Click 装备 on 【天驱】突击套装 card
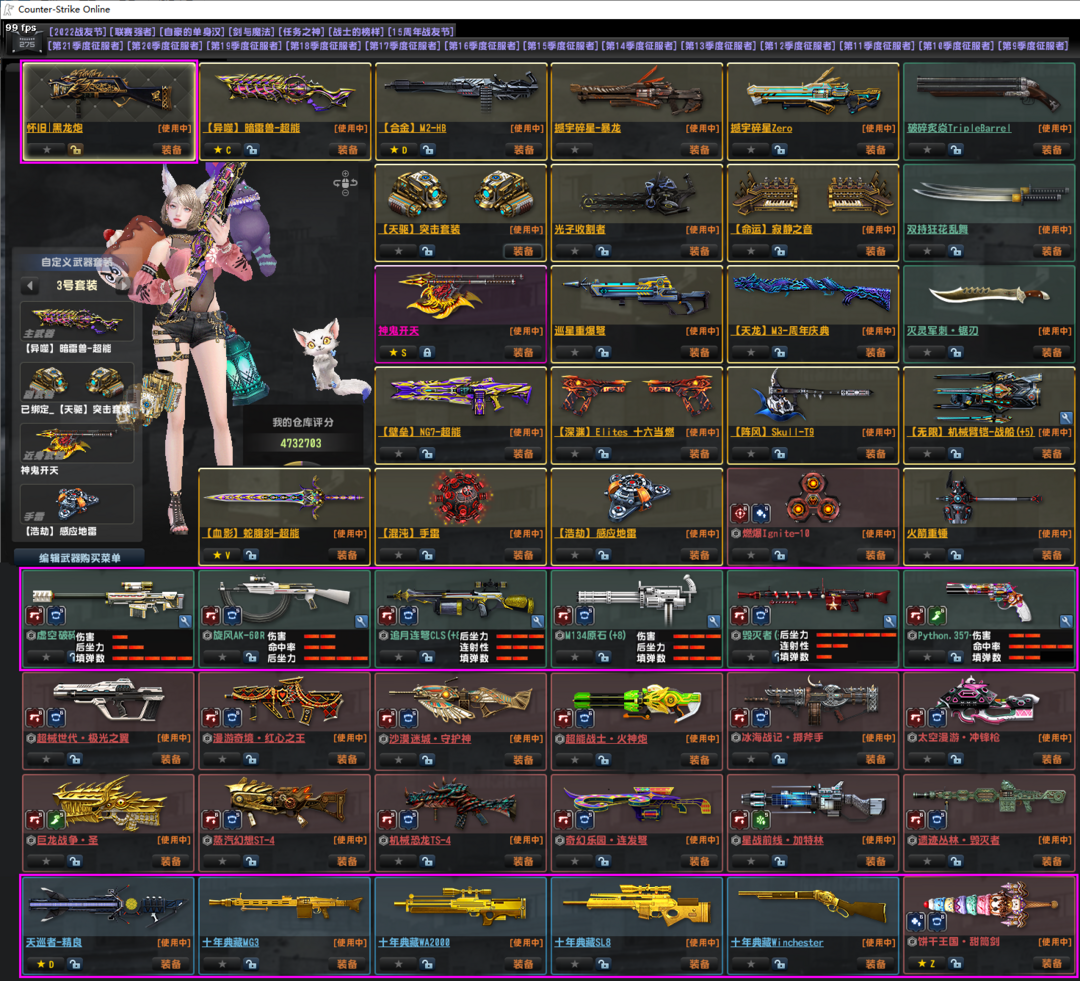The width and height of the screenshot is (1080, 981). pyautogui.click(x=523, y=251)
